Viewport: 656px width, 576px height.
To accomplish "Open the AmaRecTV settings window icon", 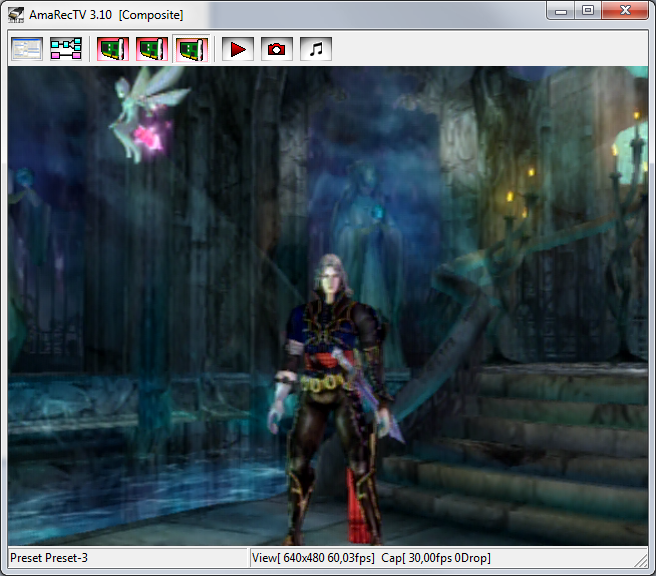I will [27, 49].
